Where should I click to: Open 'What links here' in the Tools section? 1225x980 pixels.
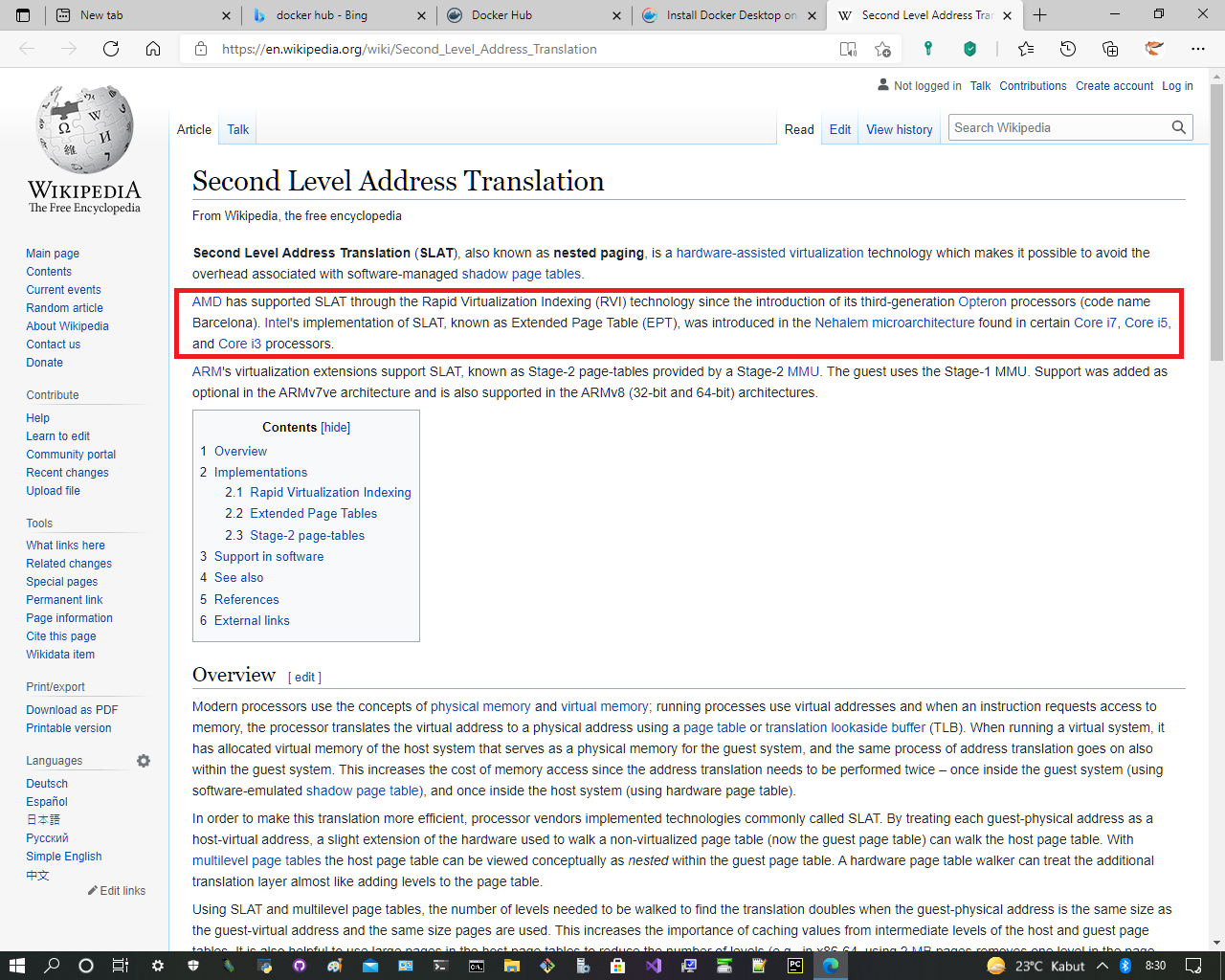(x=65, y=546)
